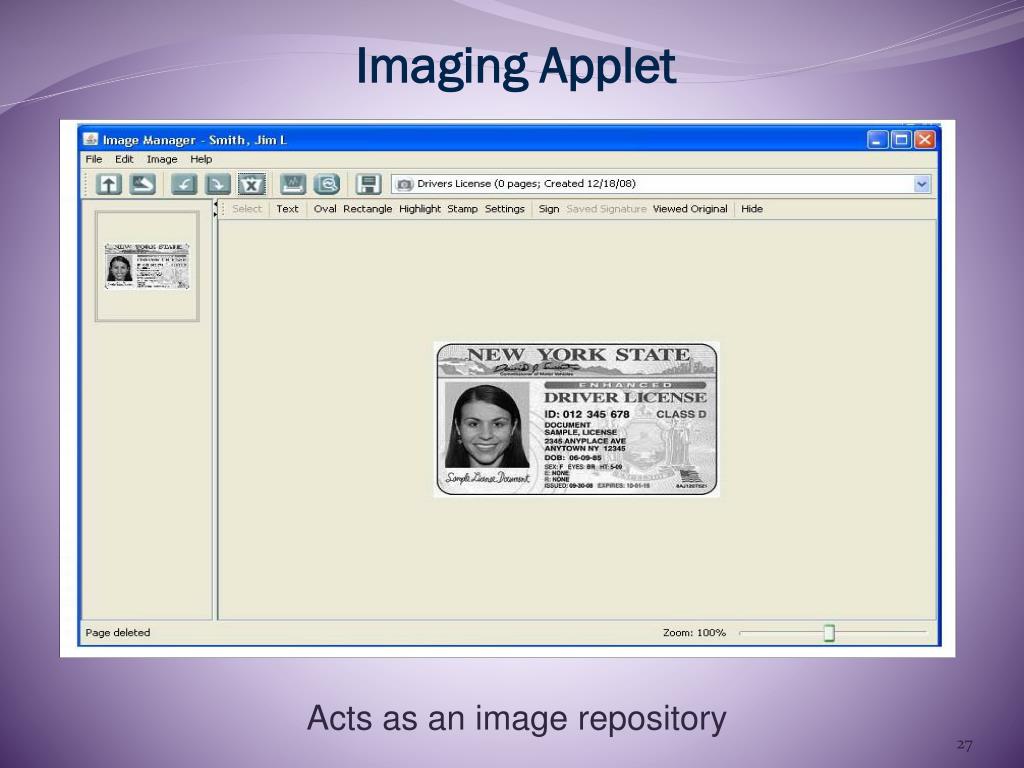
Task: Click the upload arrow toolbar icon
Action: (x=108, y=184)
